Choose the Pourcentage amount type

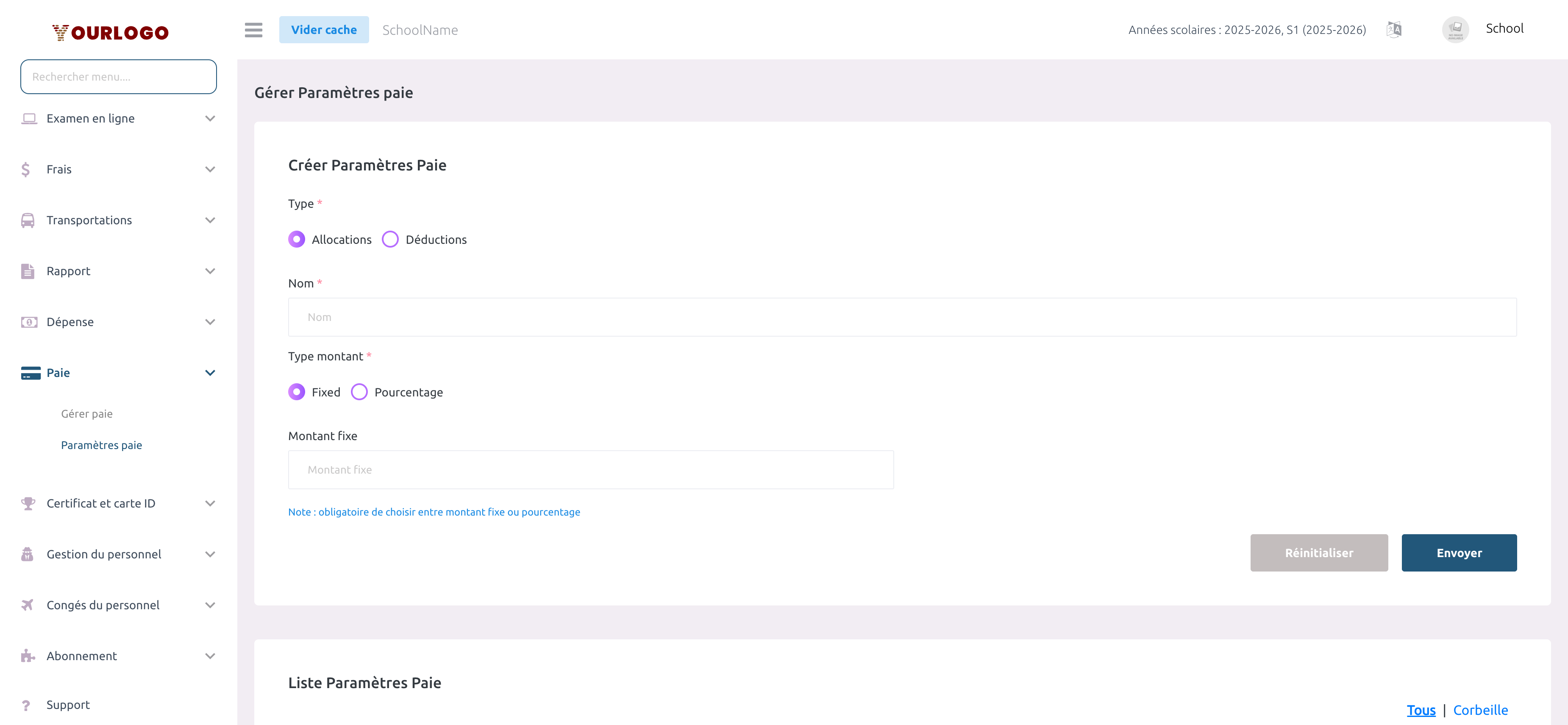click(359, 392)
